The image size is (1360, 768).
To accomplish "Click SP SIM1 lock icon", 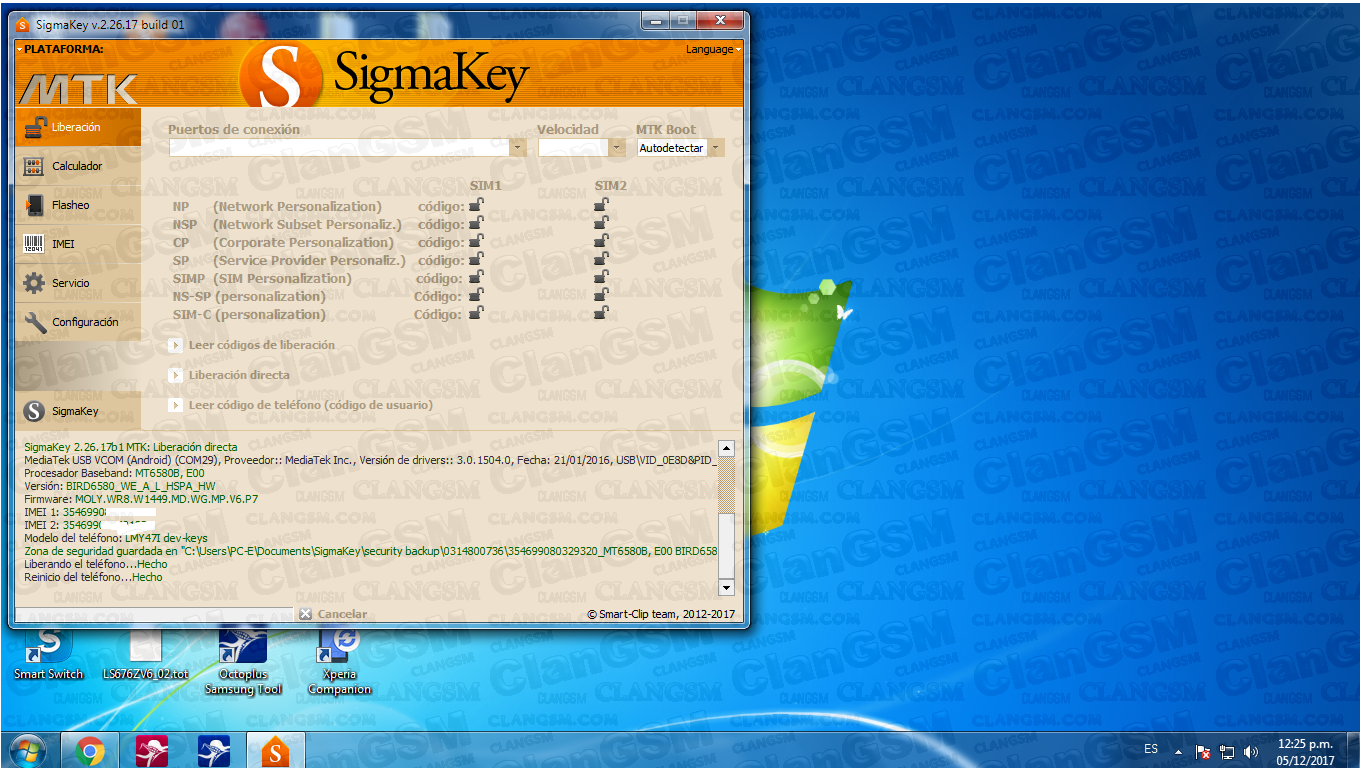I will (x=477, y=260).
